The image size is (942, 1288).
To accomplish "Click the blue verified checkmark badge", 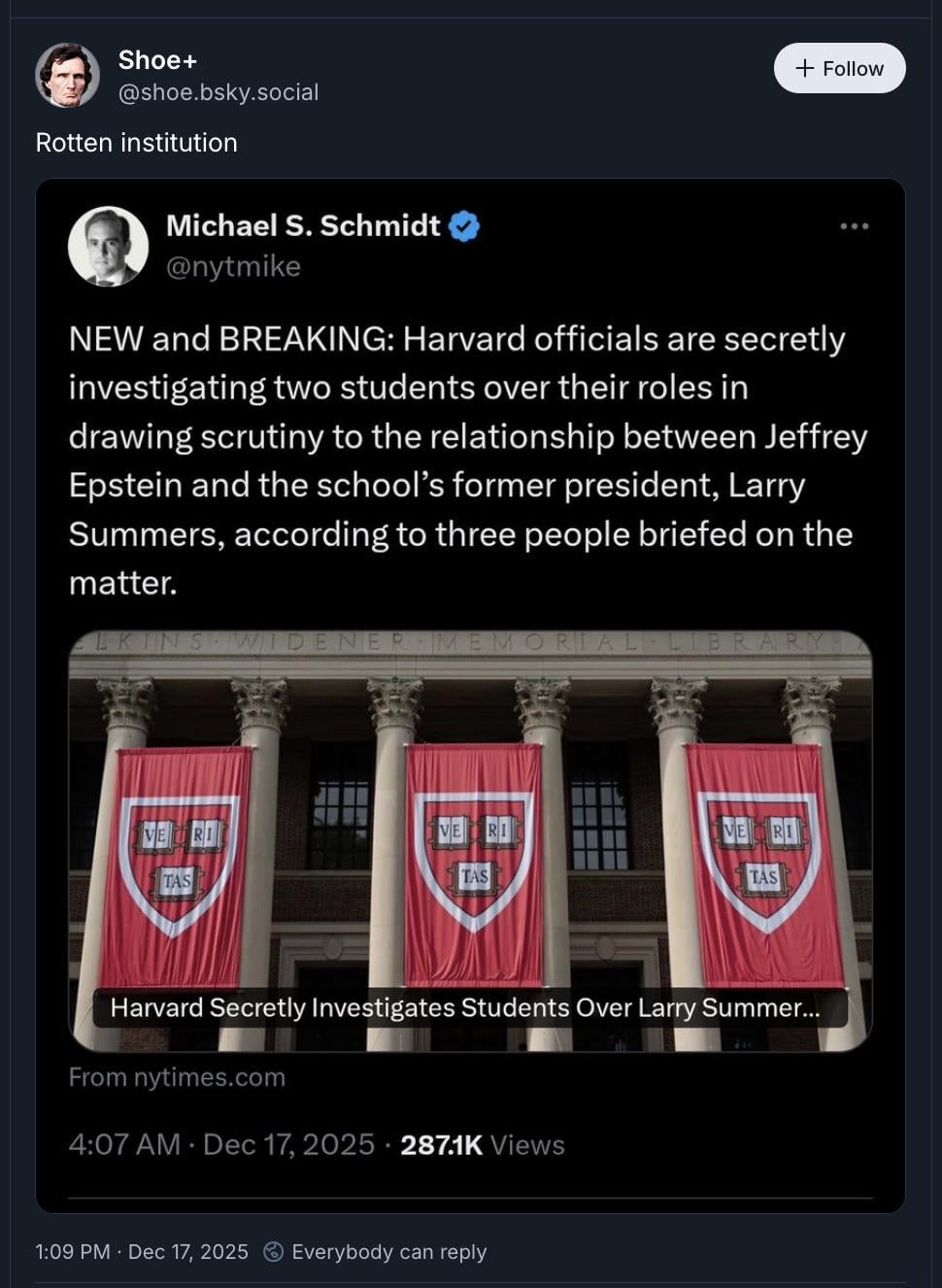I will [464, 226].
